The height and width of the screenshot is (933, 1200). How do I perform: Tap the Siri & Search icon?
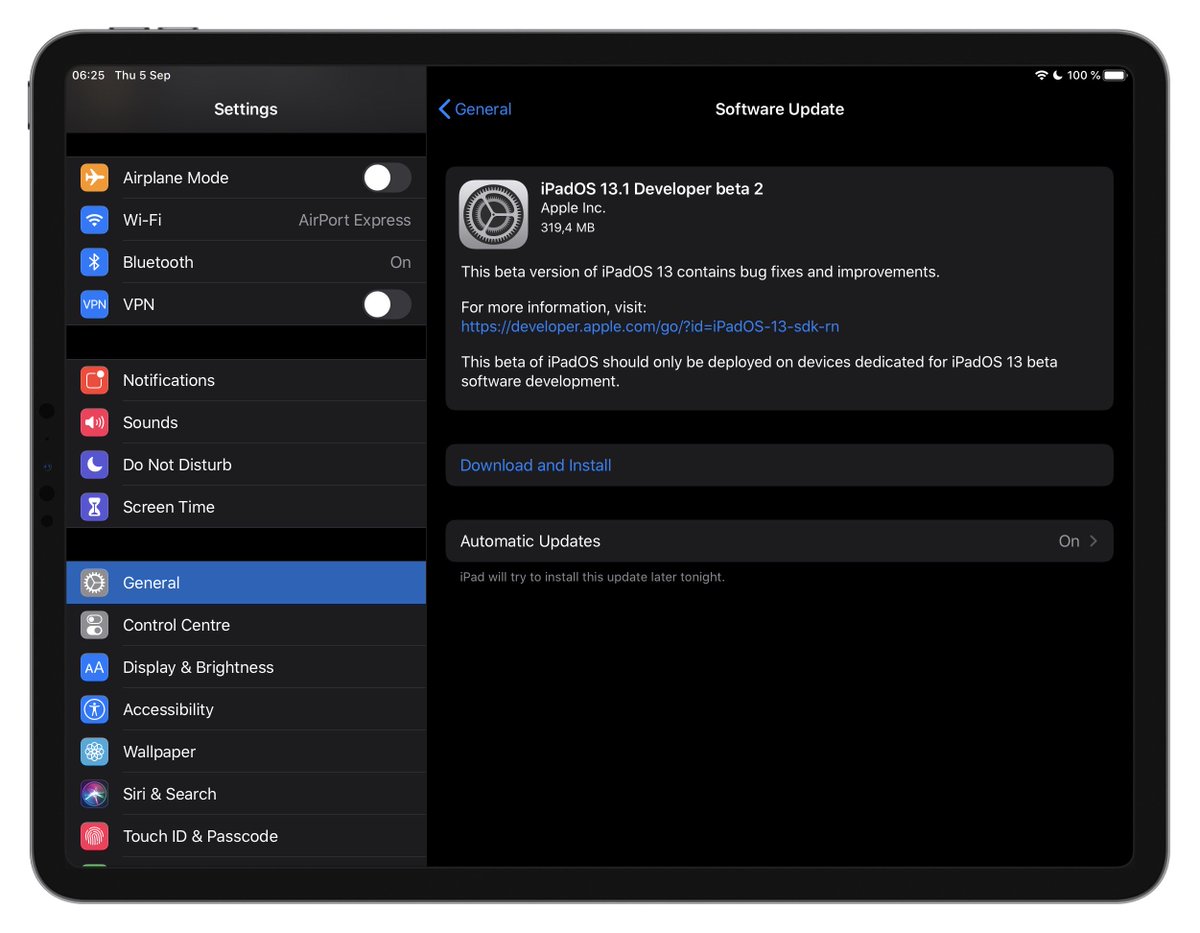(x=93, y=793)
